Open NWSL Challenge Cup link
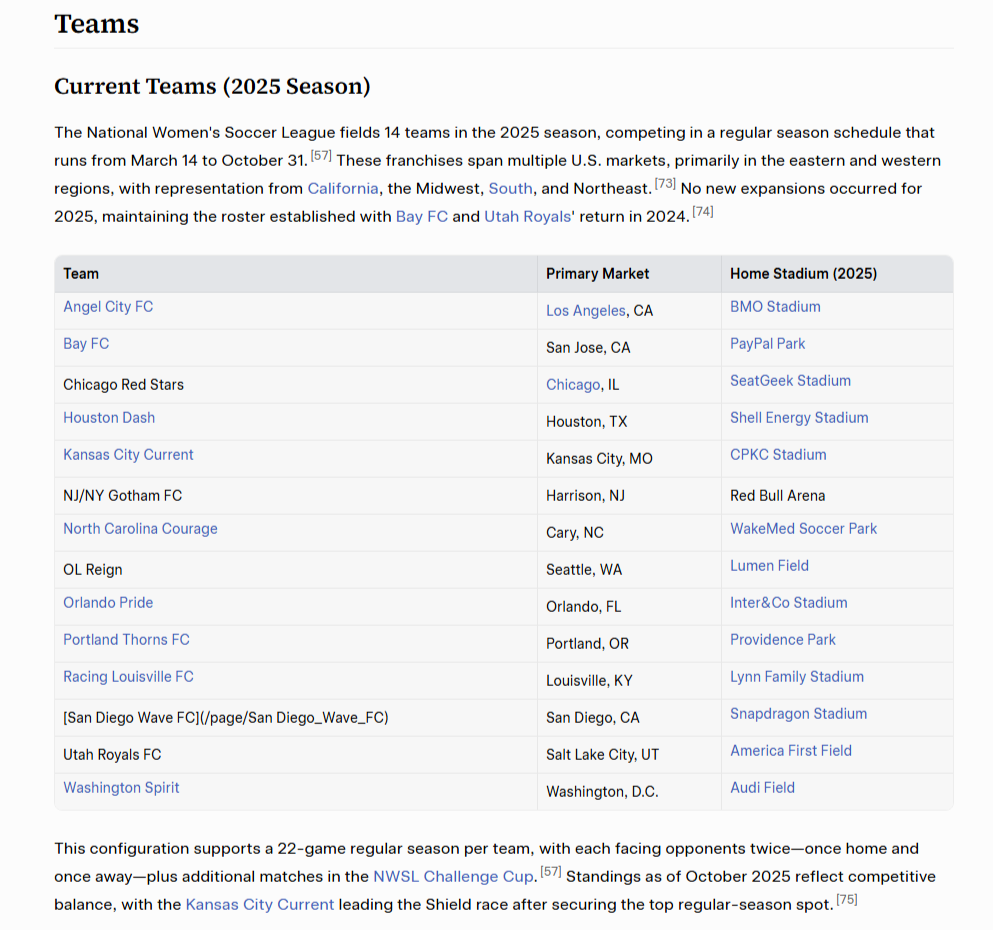 pos(454,877)
